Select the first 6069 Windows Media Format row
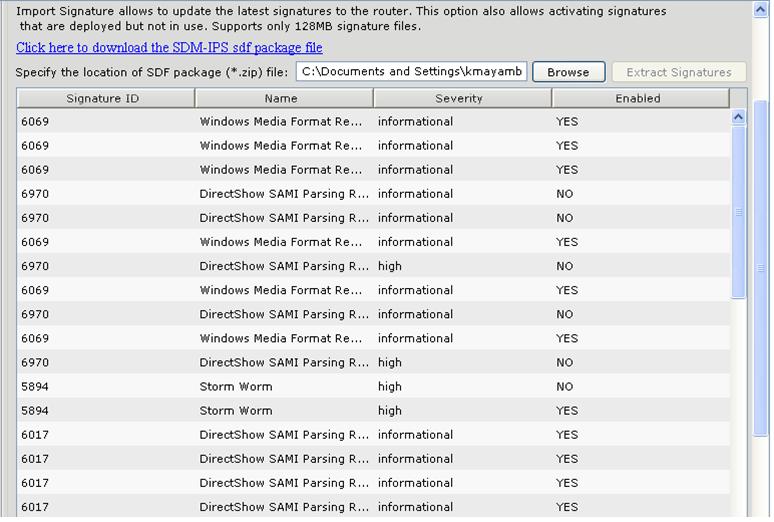The height and width of the screenshot is (522, 774). pos(374,121)
